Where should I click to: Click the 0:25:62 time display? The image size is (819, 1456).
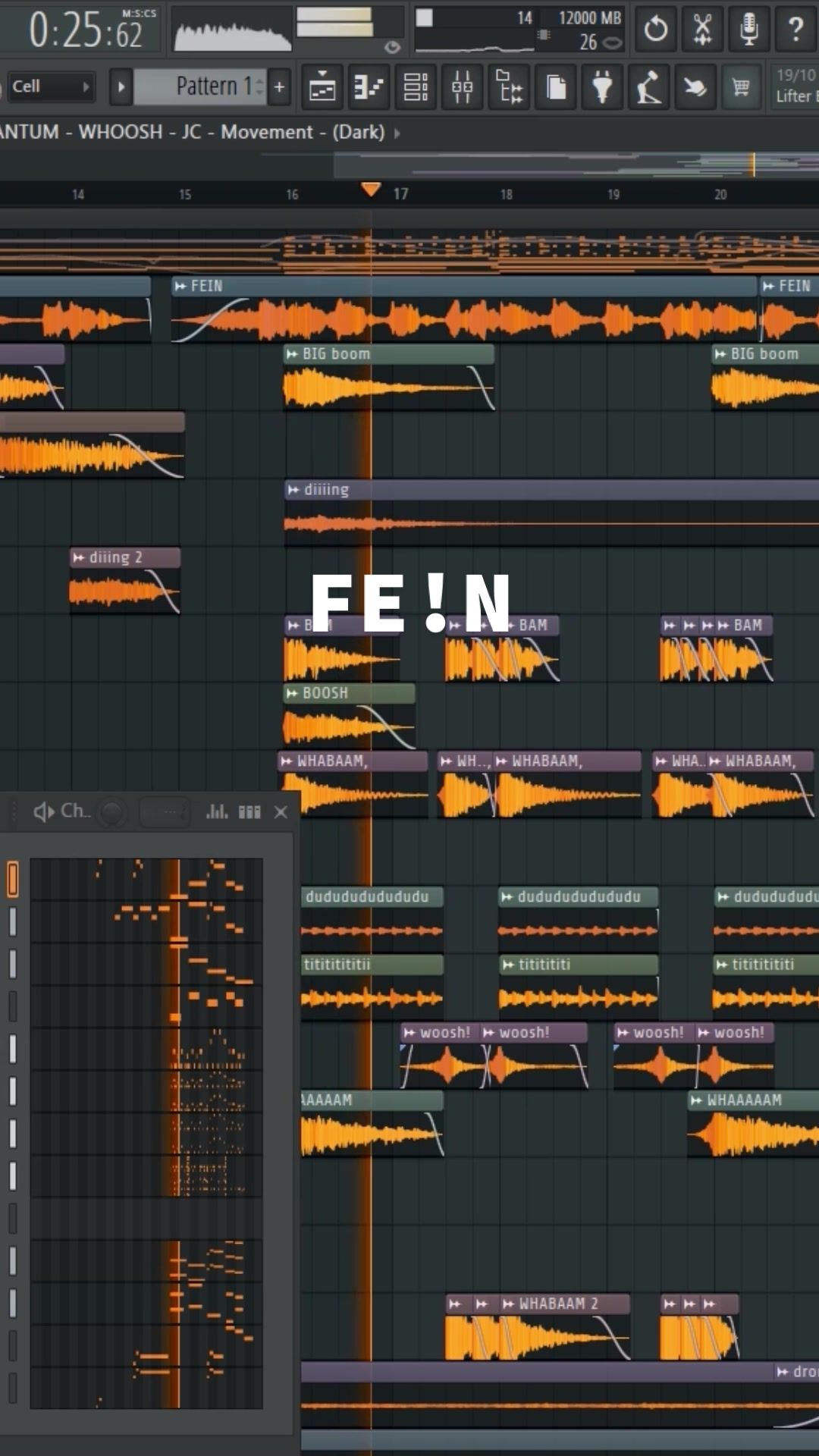coord(86,32)
